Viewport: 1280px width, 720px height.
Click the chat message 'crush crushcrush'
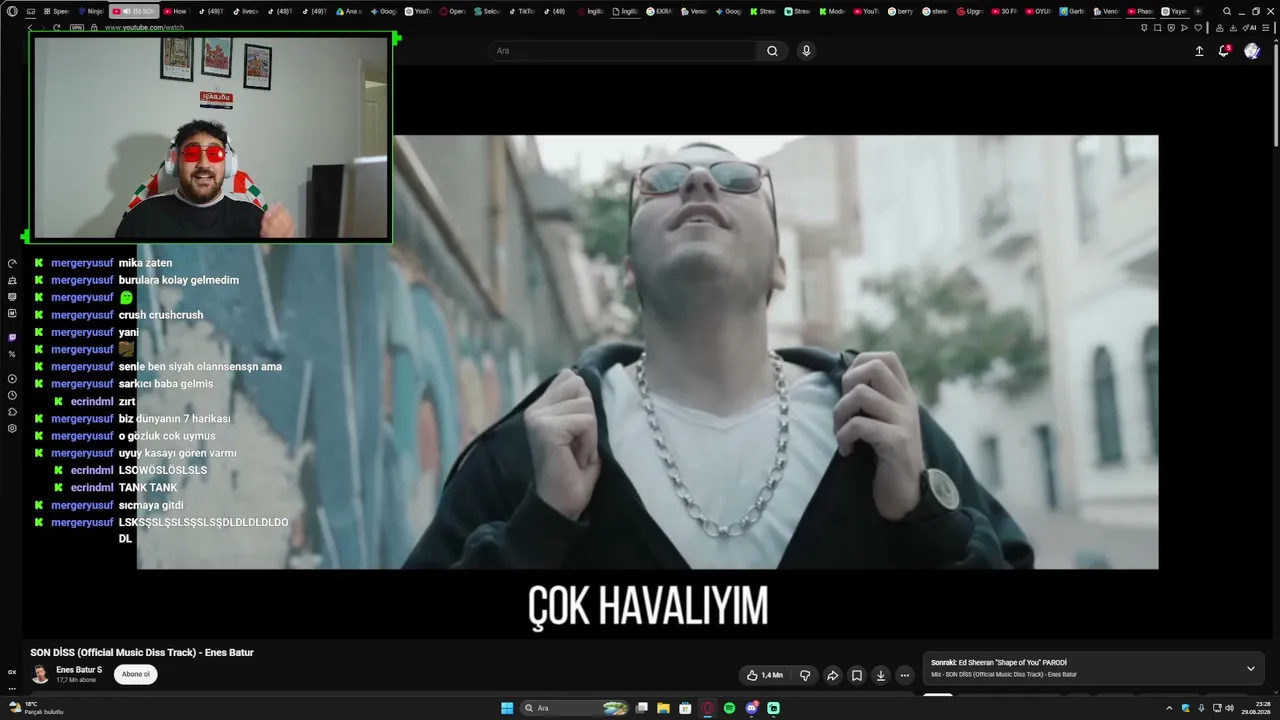click(161, 315)
